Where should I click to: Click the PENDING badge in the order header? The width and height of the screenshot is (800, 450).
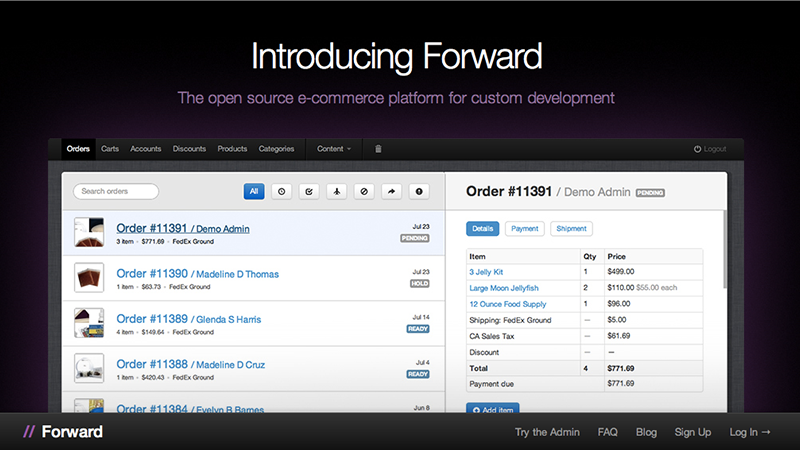(x=650, y=193)
